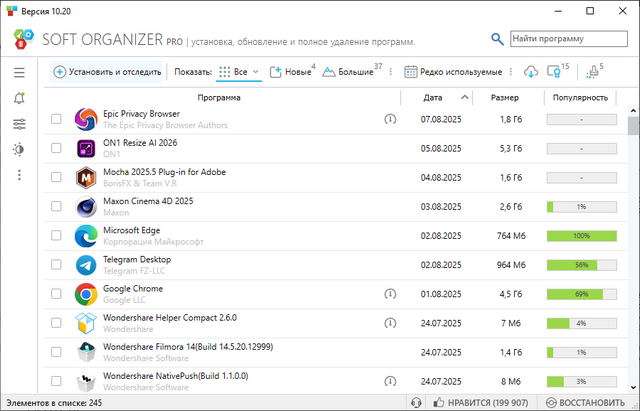
Task: Check the Maxon Cinema 4D 2025 checkbox
Action: [x=56, y=206]
